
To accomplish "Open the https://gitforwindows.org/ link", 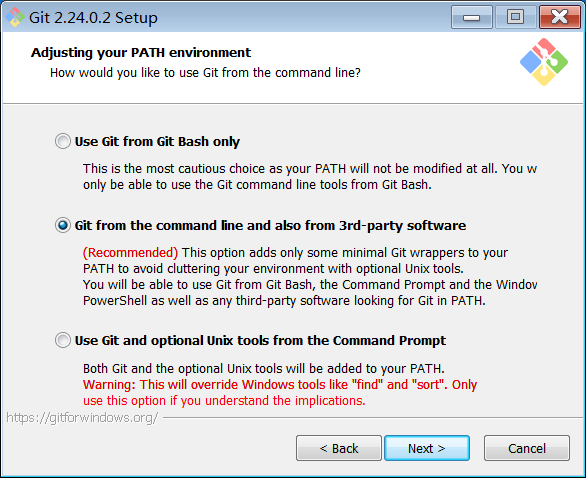I will (x=82, y=417).
